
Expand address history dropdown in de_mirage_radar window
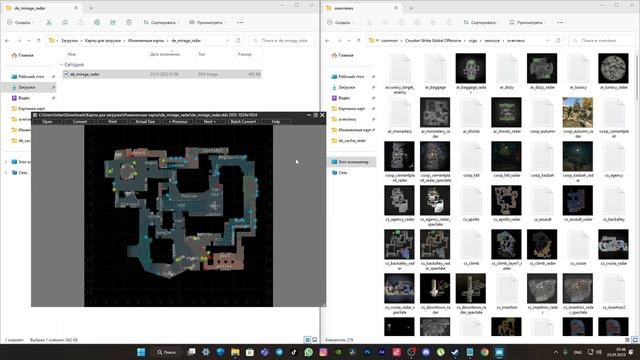coord(227,40)
